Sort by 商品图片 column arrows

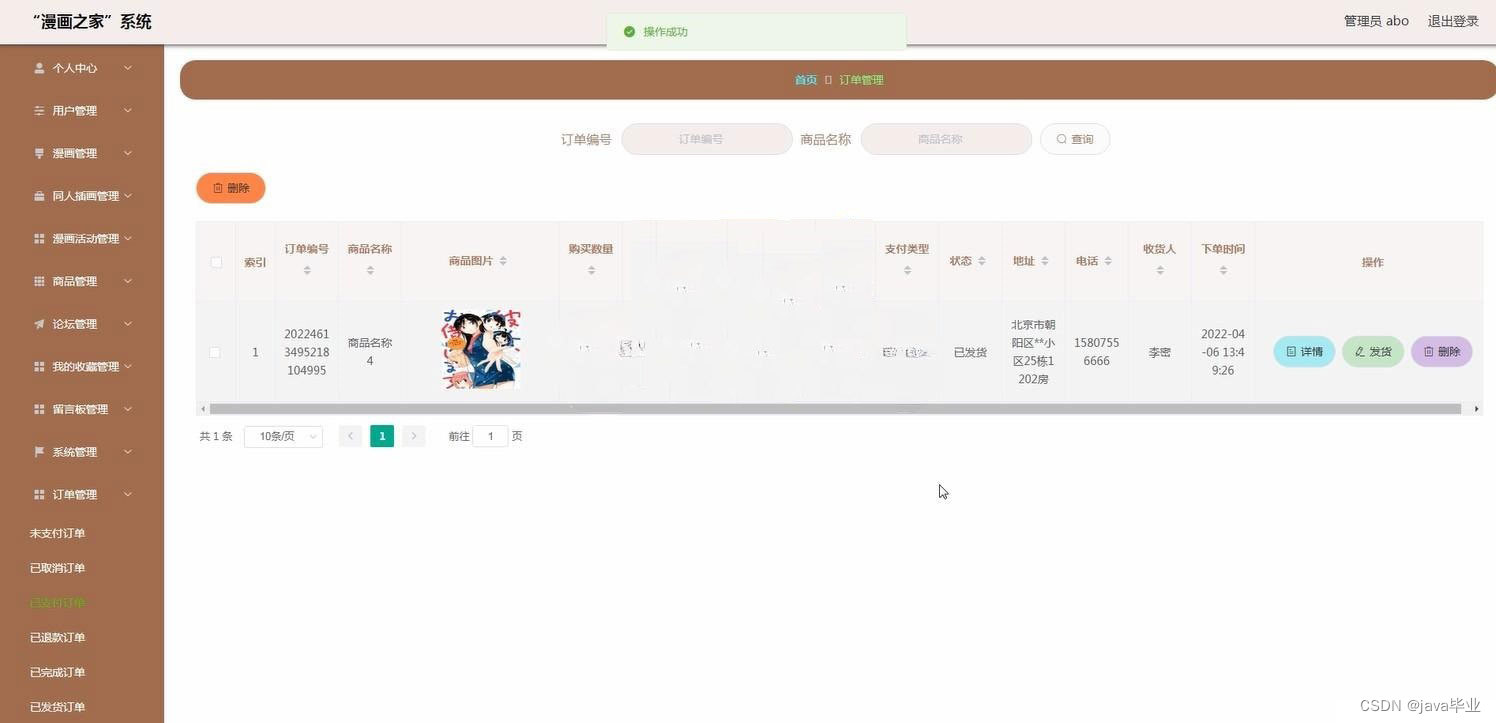pyautogui.click(x=503, y=261)
